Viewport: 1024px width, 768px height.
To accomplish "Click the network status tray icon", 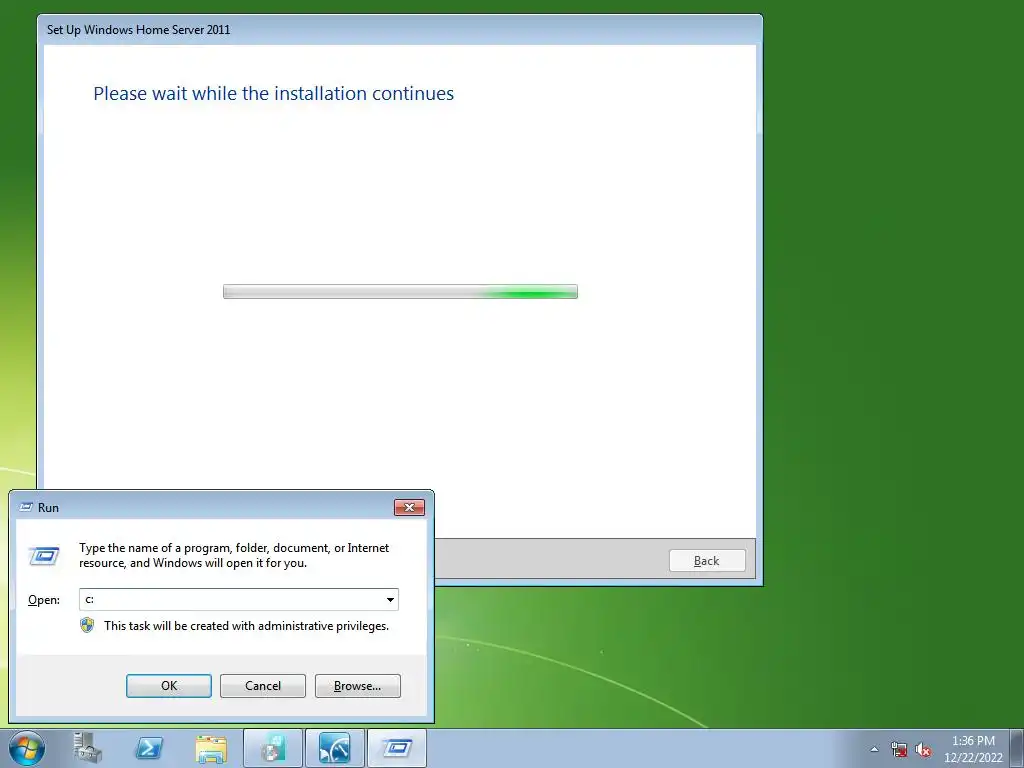I will (899, 750).
